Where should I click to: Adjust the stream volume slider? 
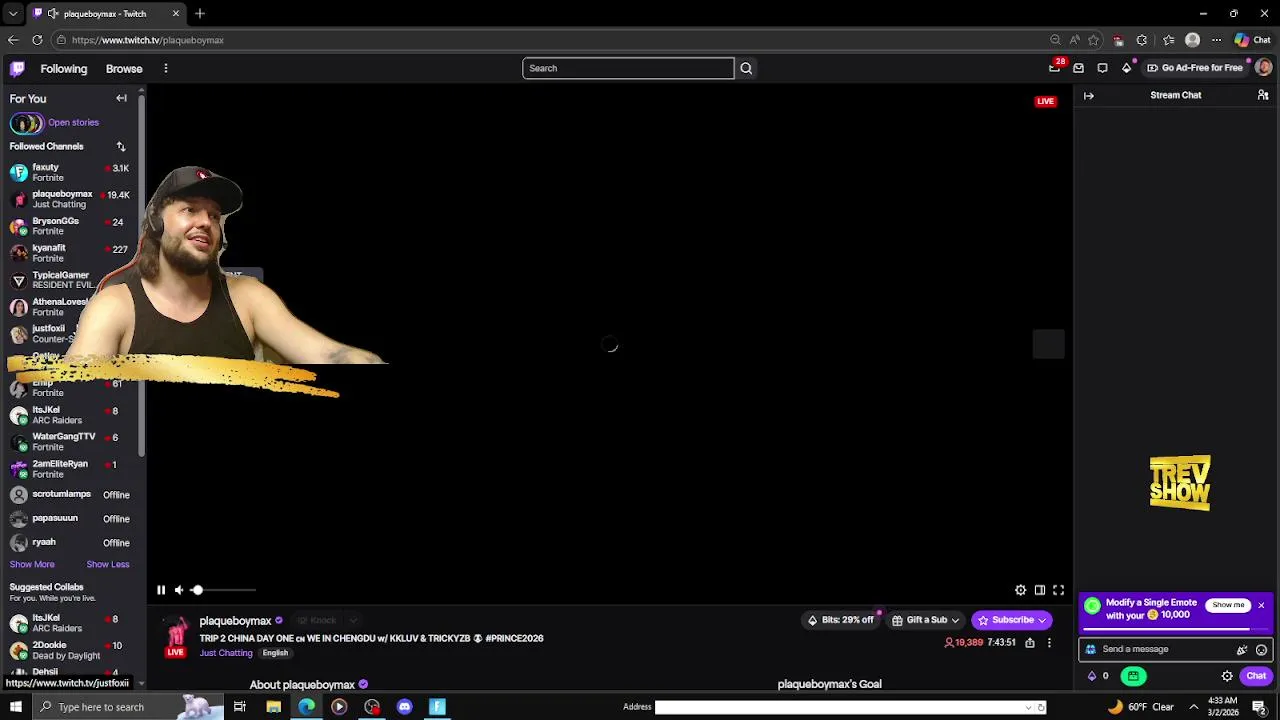[x=223, y=590]
